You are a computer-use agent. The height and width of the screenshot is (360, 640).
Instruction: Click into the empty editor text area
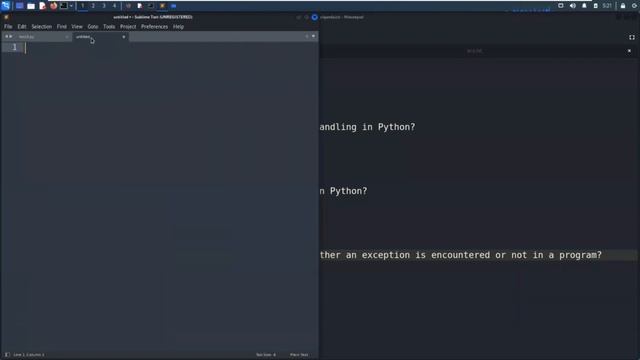[x=171, y=196]
